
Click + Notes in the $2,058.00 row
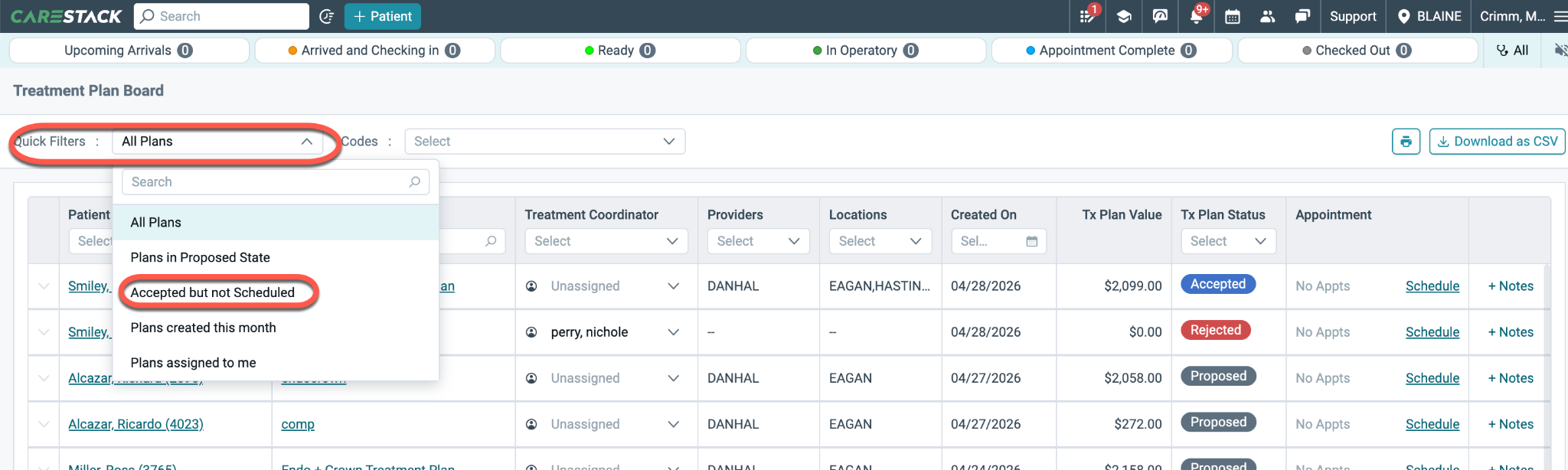[1511, 378]
